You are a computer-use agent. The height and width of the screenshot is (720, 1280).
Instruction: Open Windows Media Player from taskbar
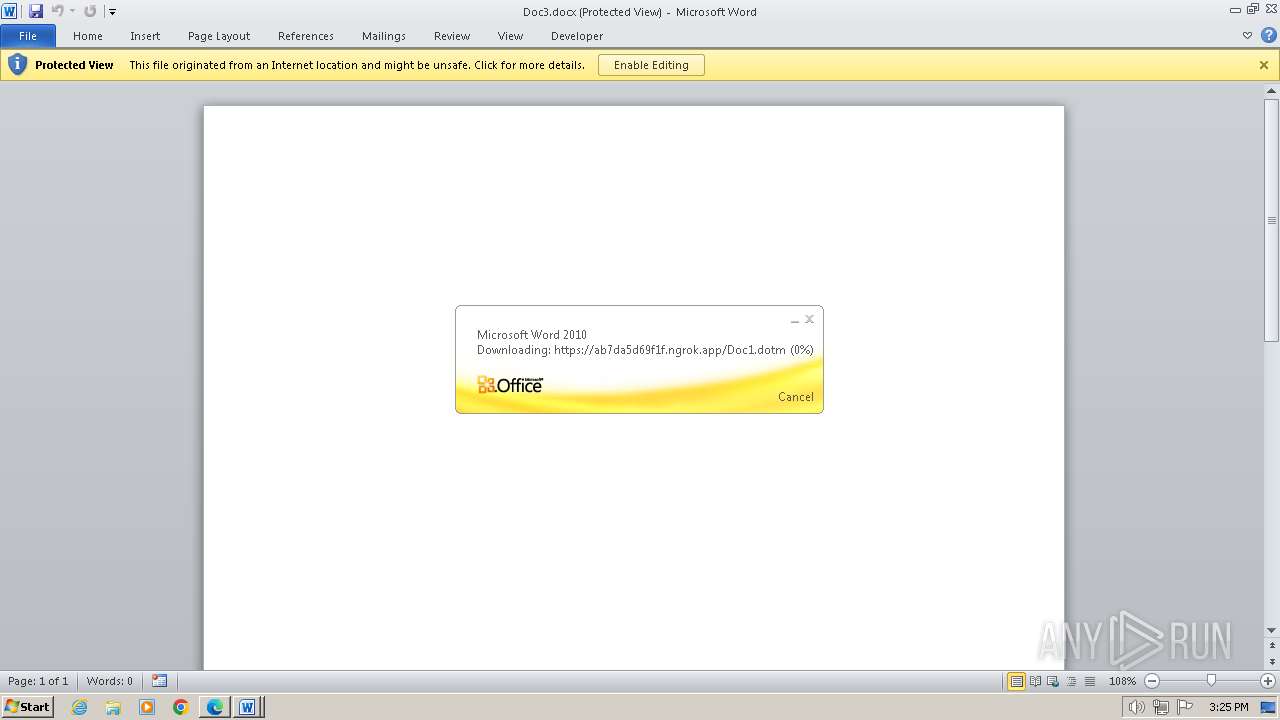(x=147, y=707)
